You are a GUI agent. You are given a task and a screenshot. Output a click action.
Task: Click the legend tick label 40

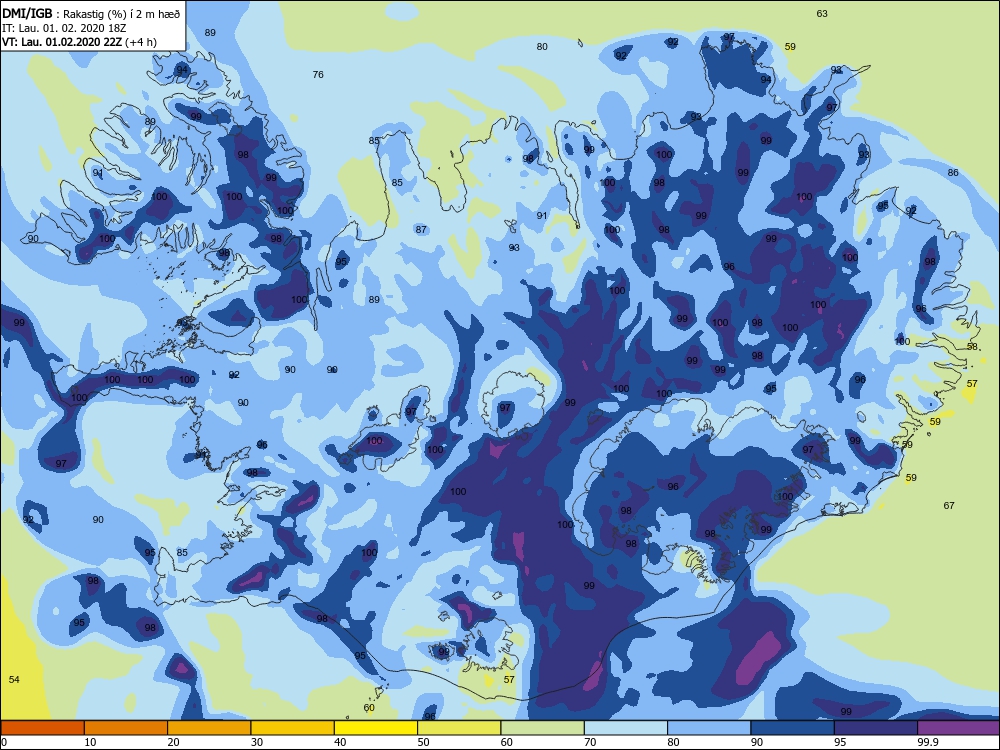pyautogui.click(x=341, y=742)
